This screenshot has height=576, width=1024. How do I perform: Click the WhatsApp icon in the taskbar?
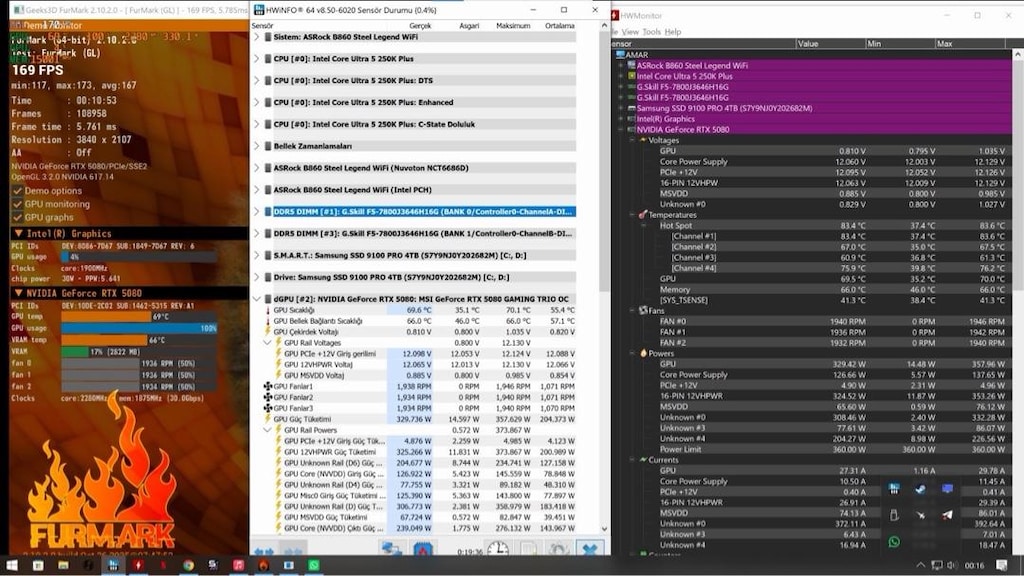tap(313, 565)
